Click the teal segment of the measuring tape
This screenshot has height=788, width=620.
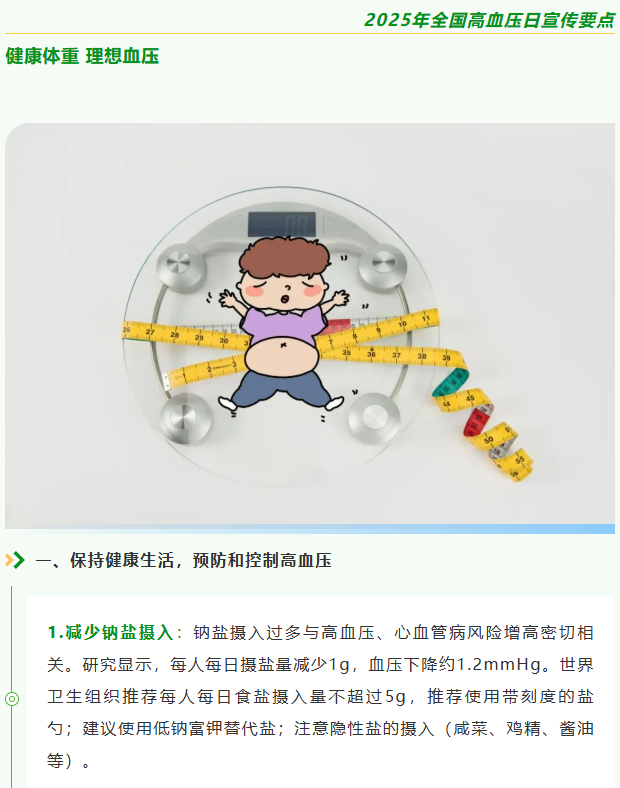coord(450,383)
